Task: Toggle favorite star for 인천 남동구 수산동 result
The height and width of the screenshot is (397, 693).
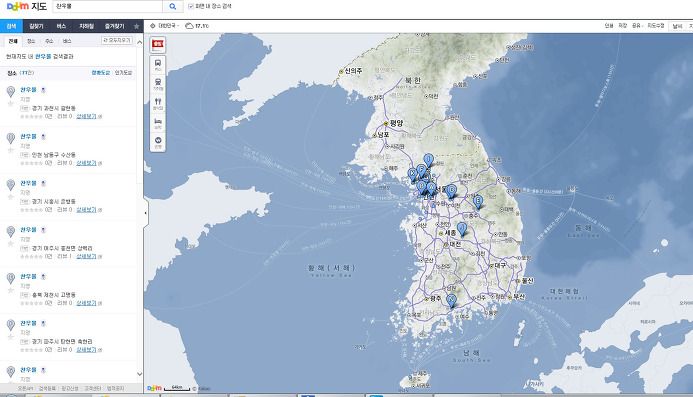Action: click(x=11, y=150)
